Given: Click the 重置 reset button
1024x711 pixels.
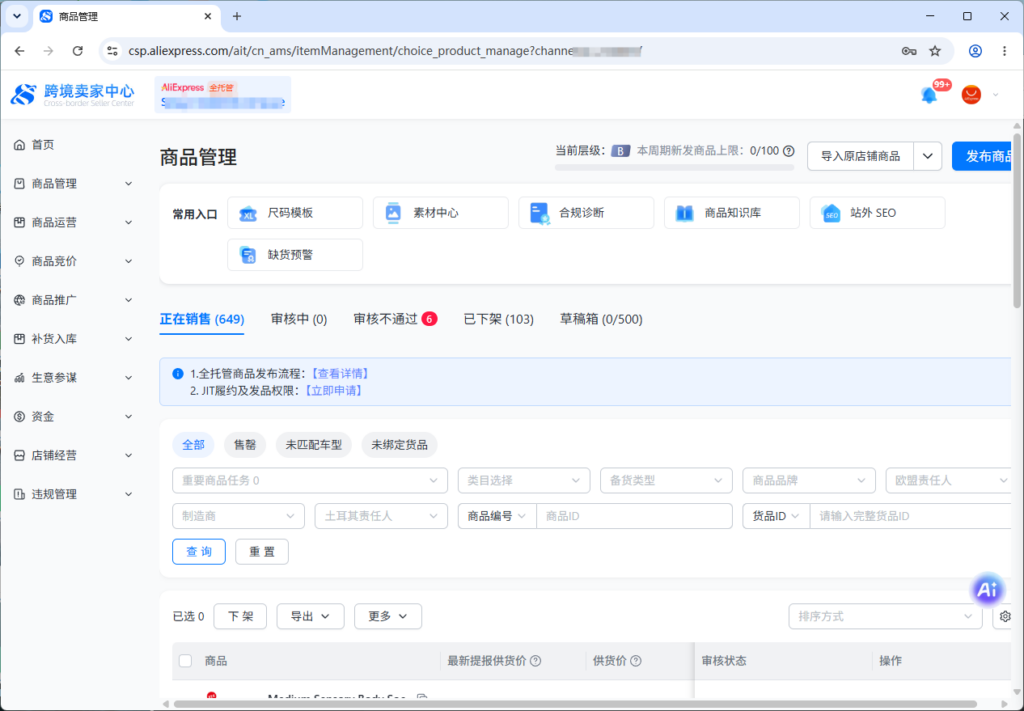Looking at the screenshot, I should pyautogui.click(x=262, y=552).
